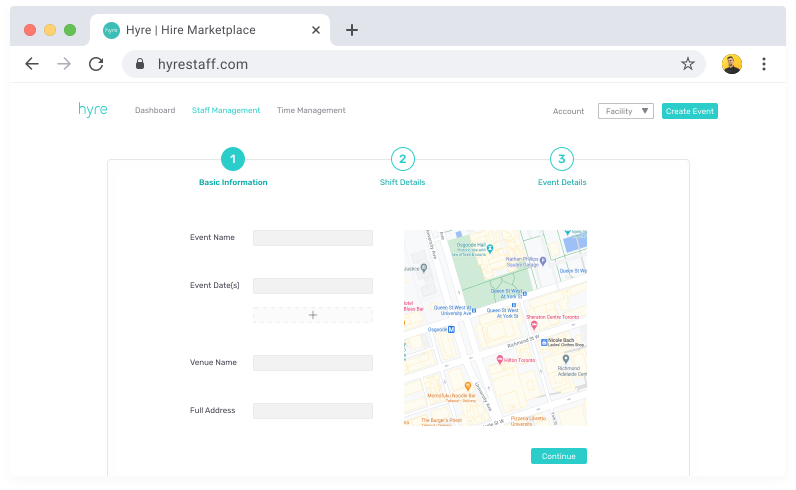Image resolution: width=796 pixels, height=490 pixels.
Task: Open the Staff Management nav item
Action: (226, 110)
